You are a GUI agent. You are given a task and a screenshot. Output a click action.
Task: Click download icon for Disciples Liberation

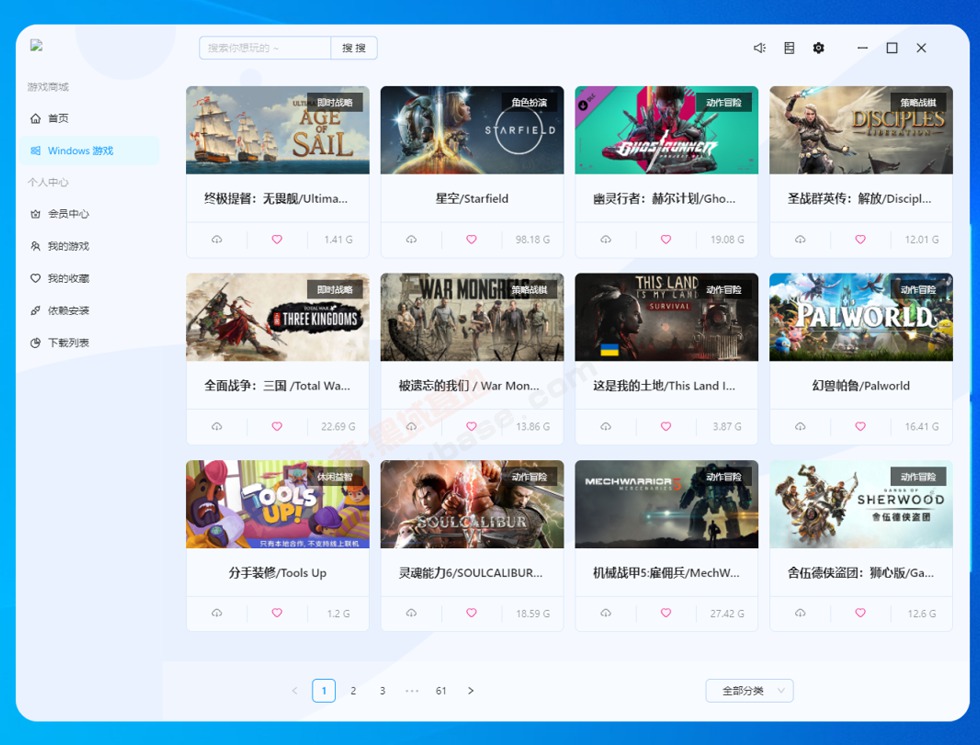800,239
